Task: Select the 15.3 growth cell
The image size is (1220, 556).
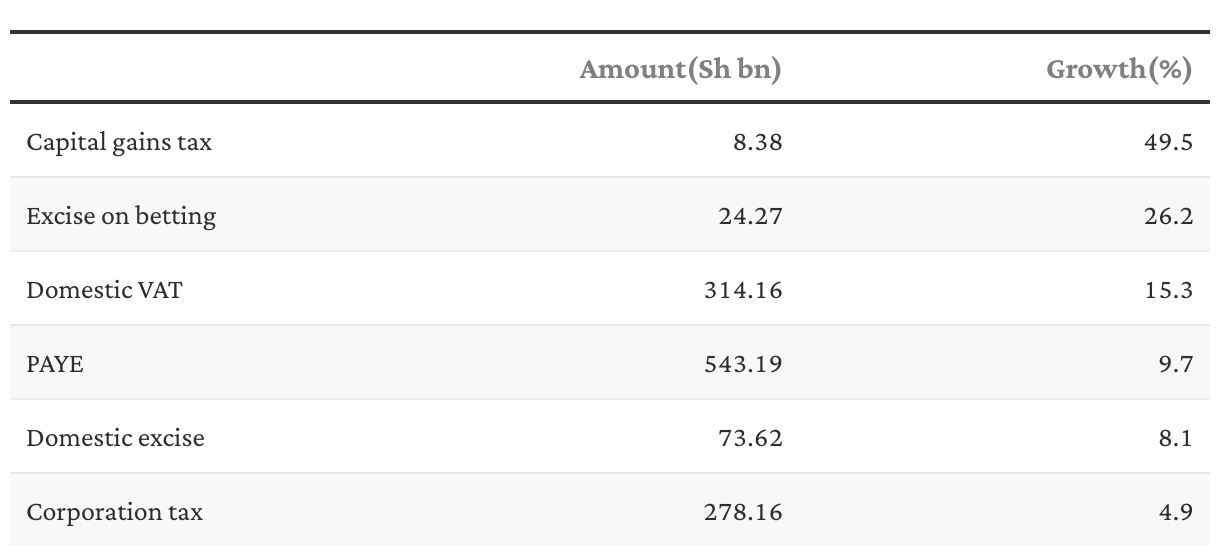Action: 1170,290
